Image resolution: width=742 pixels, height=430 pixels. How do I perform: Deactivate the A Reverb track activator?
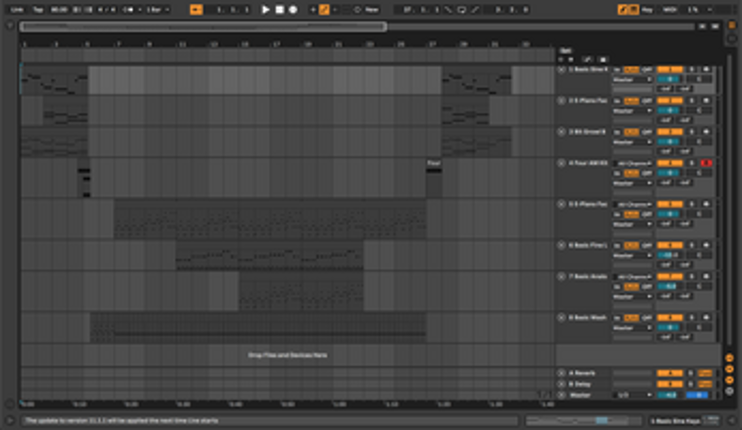click(670, 373)
